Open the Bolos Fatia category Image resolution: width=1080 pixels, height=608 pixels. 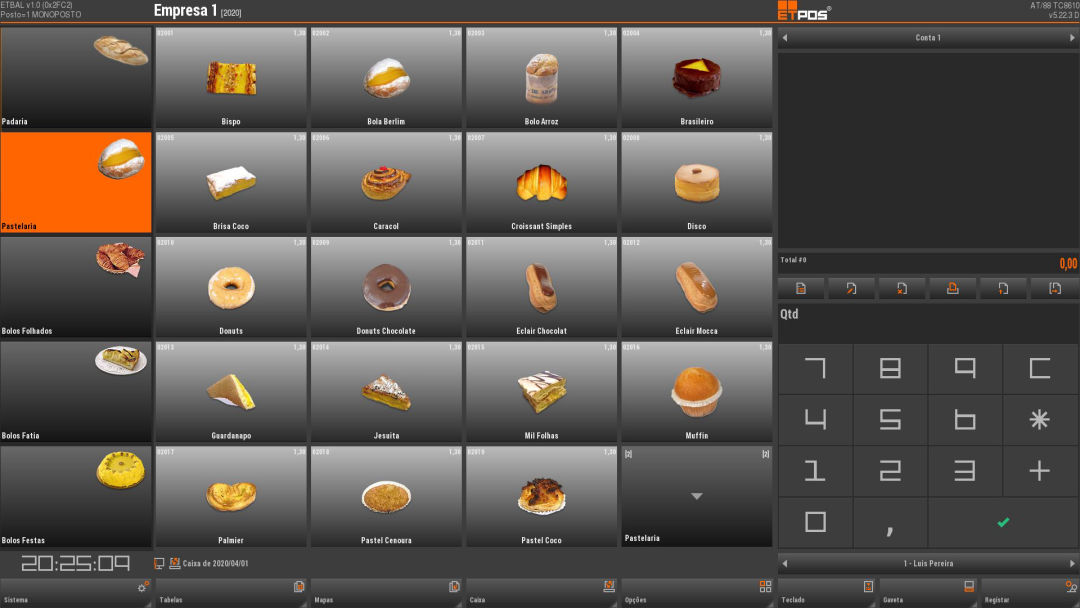[x=76, y=392]
